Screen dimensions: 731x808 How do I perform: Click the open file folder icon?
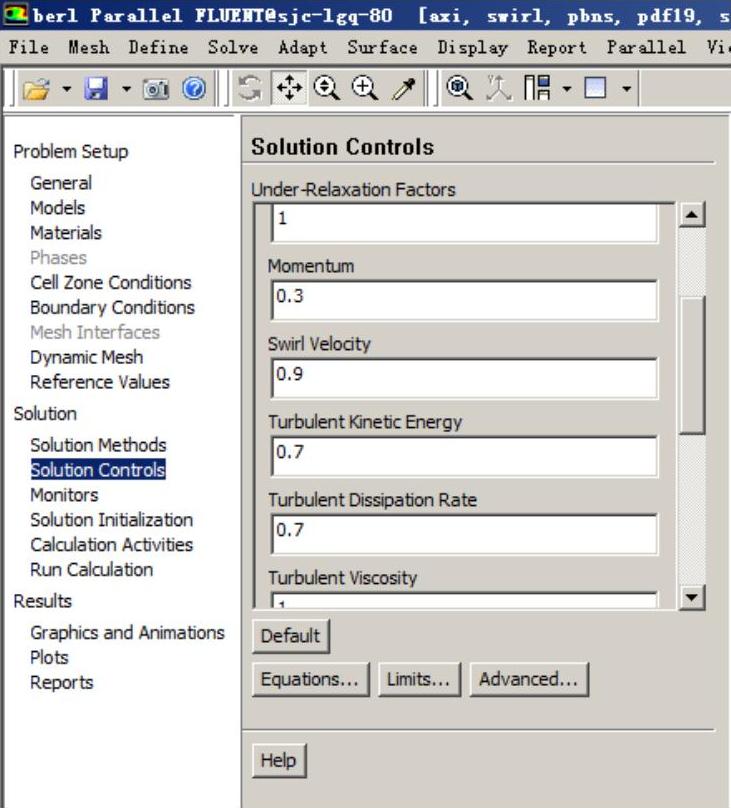click(x=36, y=89)
